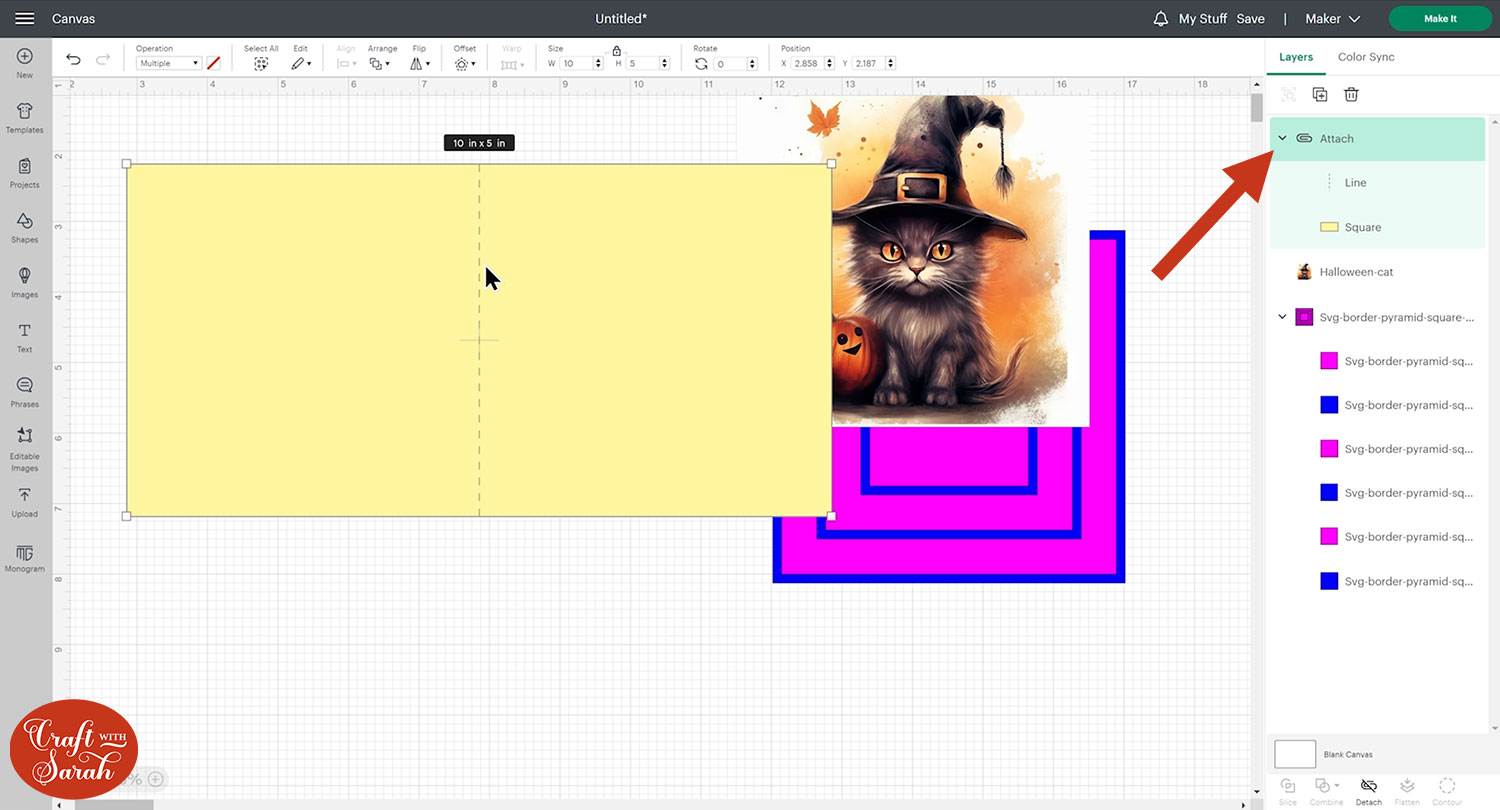This screenshot has height=810, width=1500.
Task: Open the Monogram tool
Action: pos(24,556)
